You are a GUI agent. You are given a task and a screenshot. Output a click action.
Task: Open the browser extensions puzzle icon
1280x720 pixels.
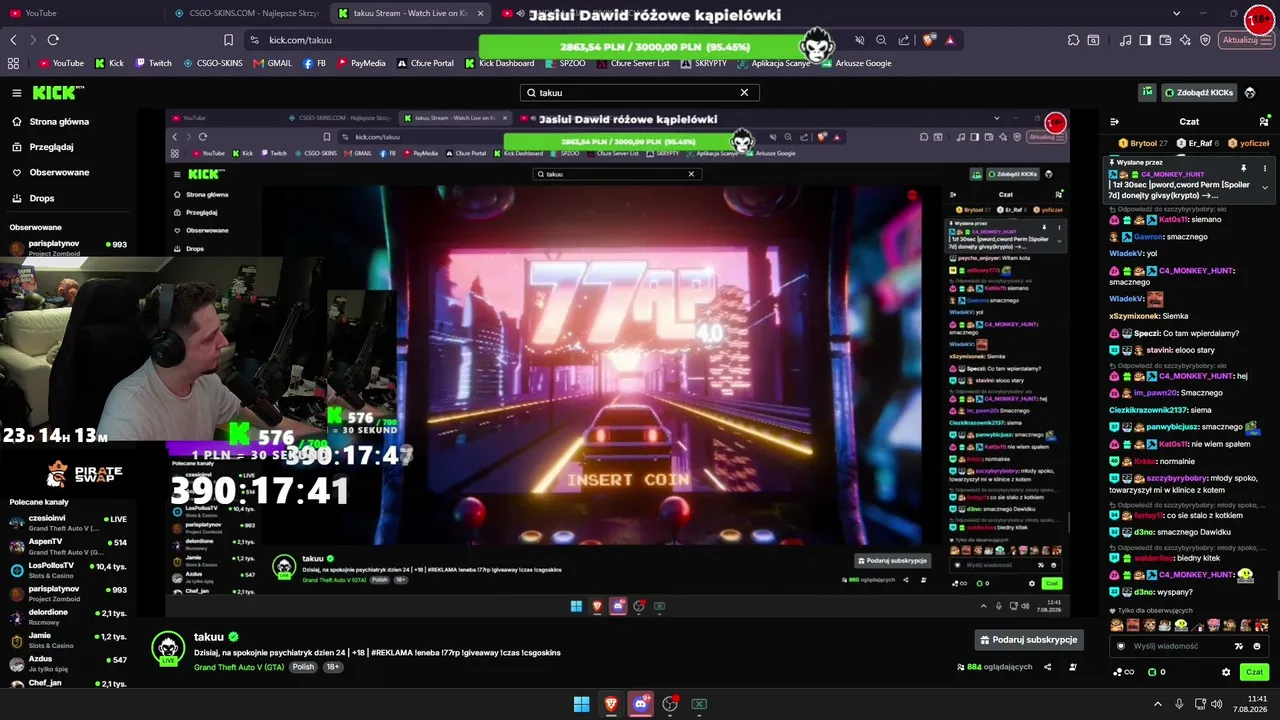point(1073,40)
